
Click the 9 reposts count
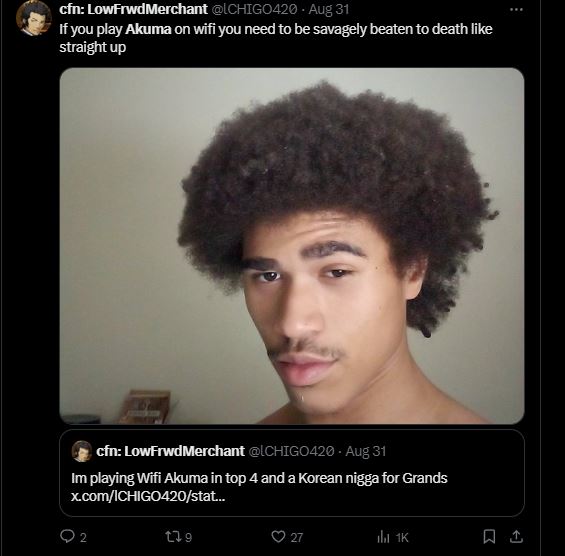pos(188,537)
